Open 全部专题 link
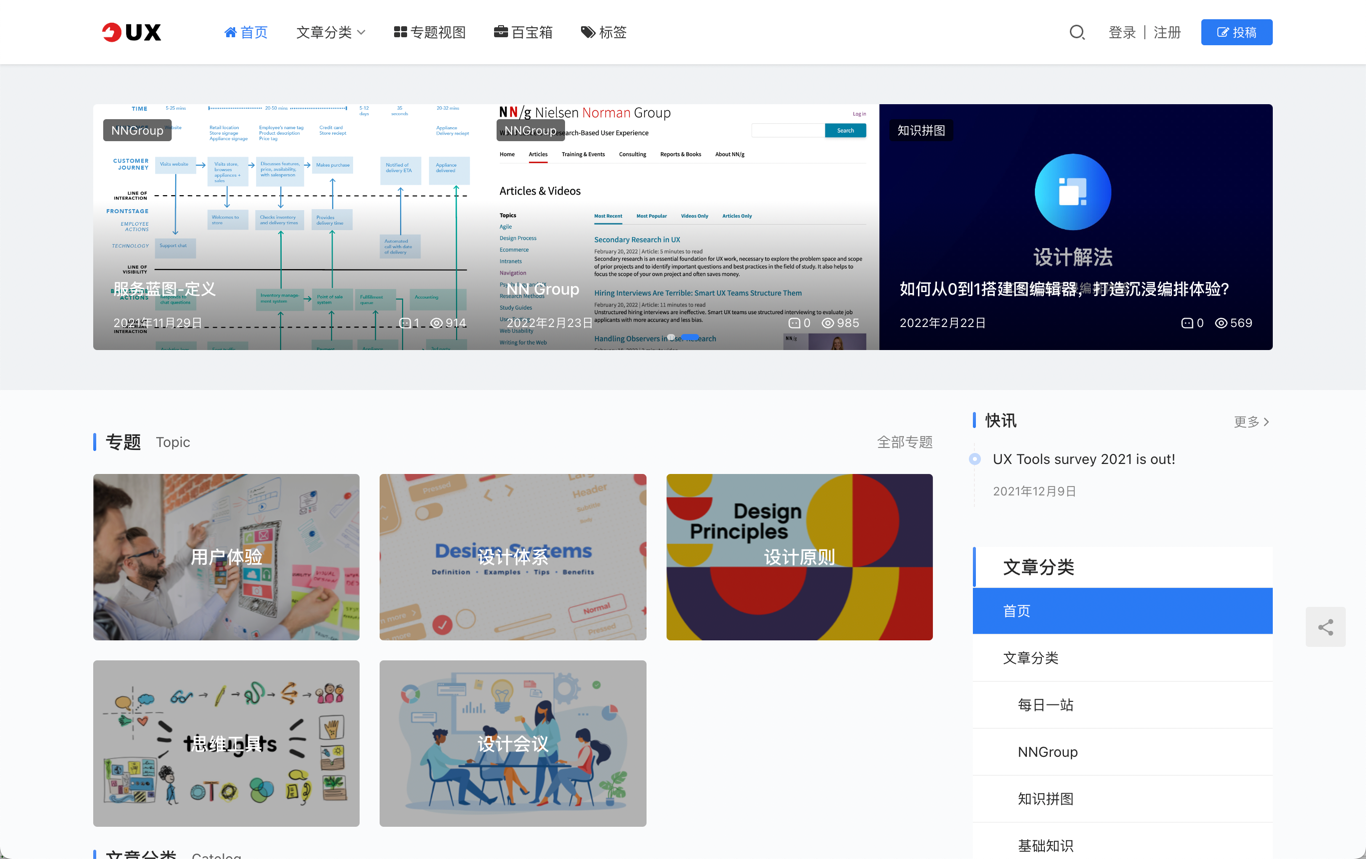The image size is (1366, 859). tap(905, 442)
